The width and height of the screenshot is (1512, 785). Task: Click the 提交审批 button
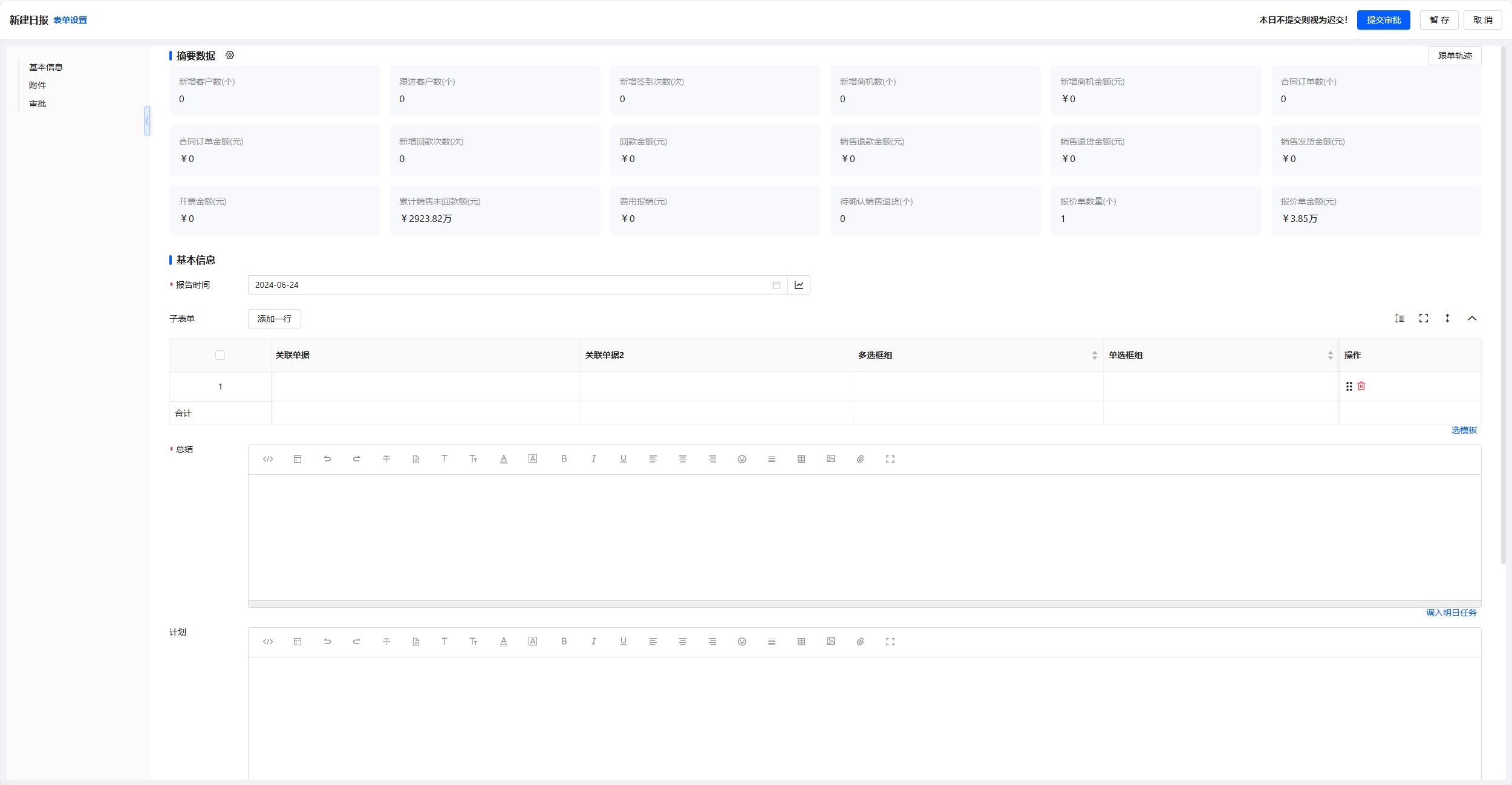point(1384,20)
